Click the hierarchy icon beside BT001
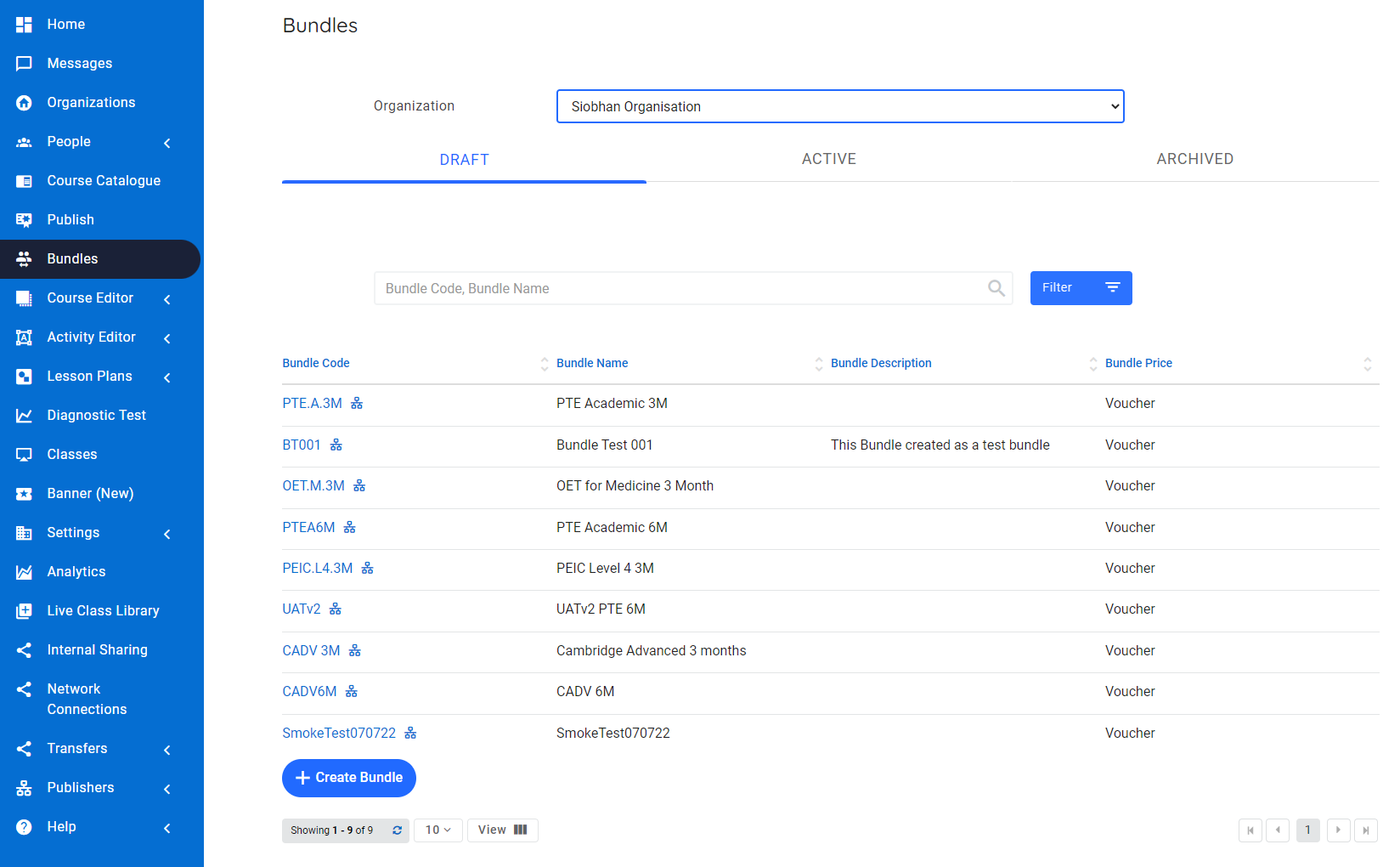1400x867 pixels. 336,444
